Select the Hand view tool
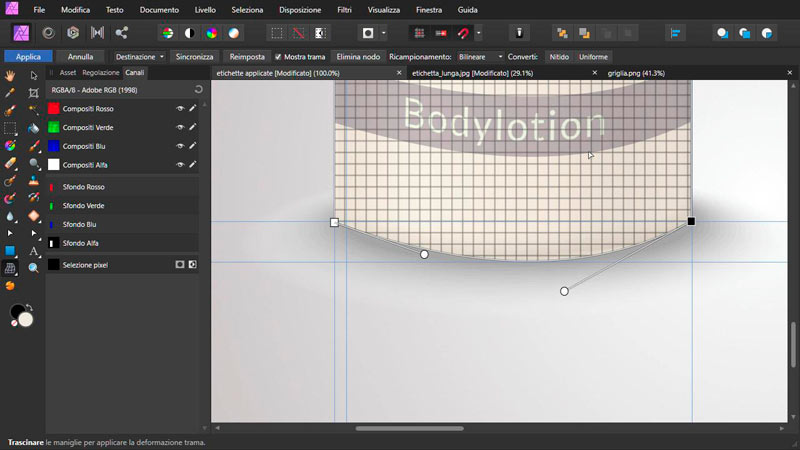800x450 pixels. click(x=10, y=76)
